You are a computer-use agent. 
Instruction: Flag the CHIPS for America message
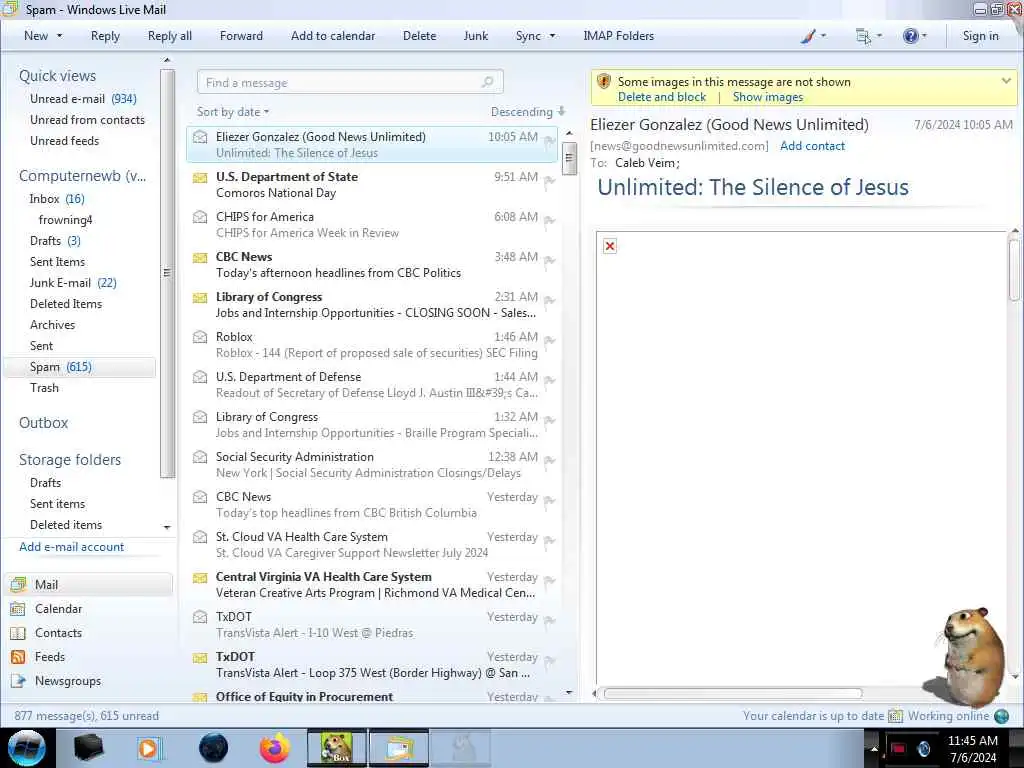pyautogui.click(x=549, y=221)
